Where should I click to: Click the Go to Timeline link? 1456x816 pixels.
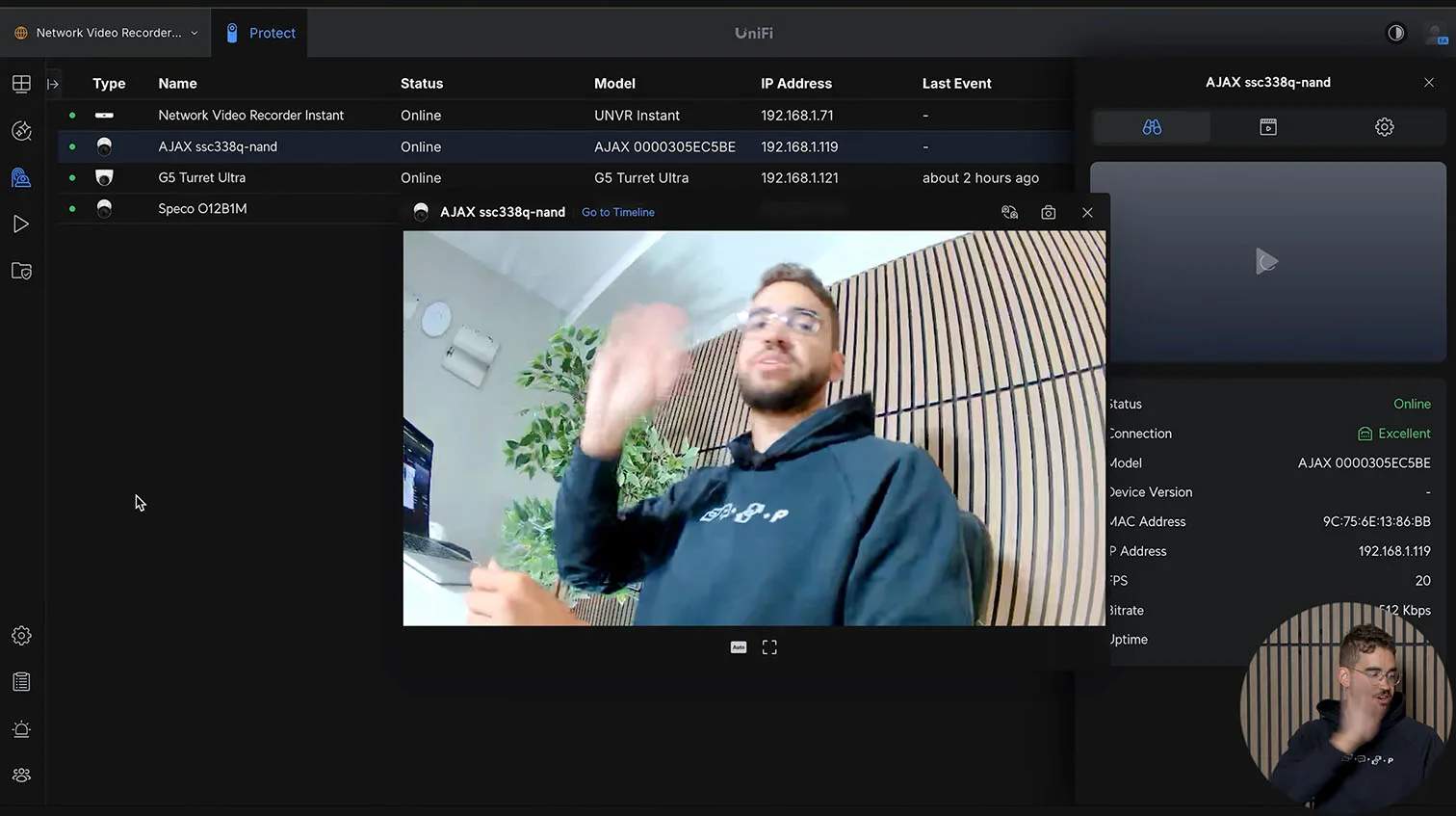pos(617,213)
